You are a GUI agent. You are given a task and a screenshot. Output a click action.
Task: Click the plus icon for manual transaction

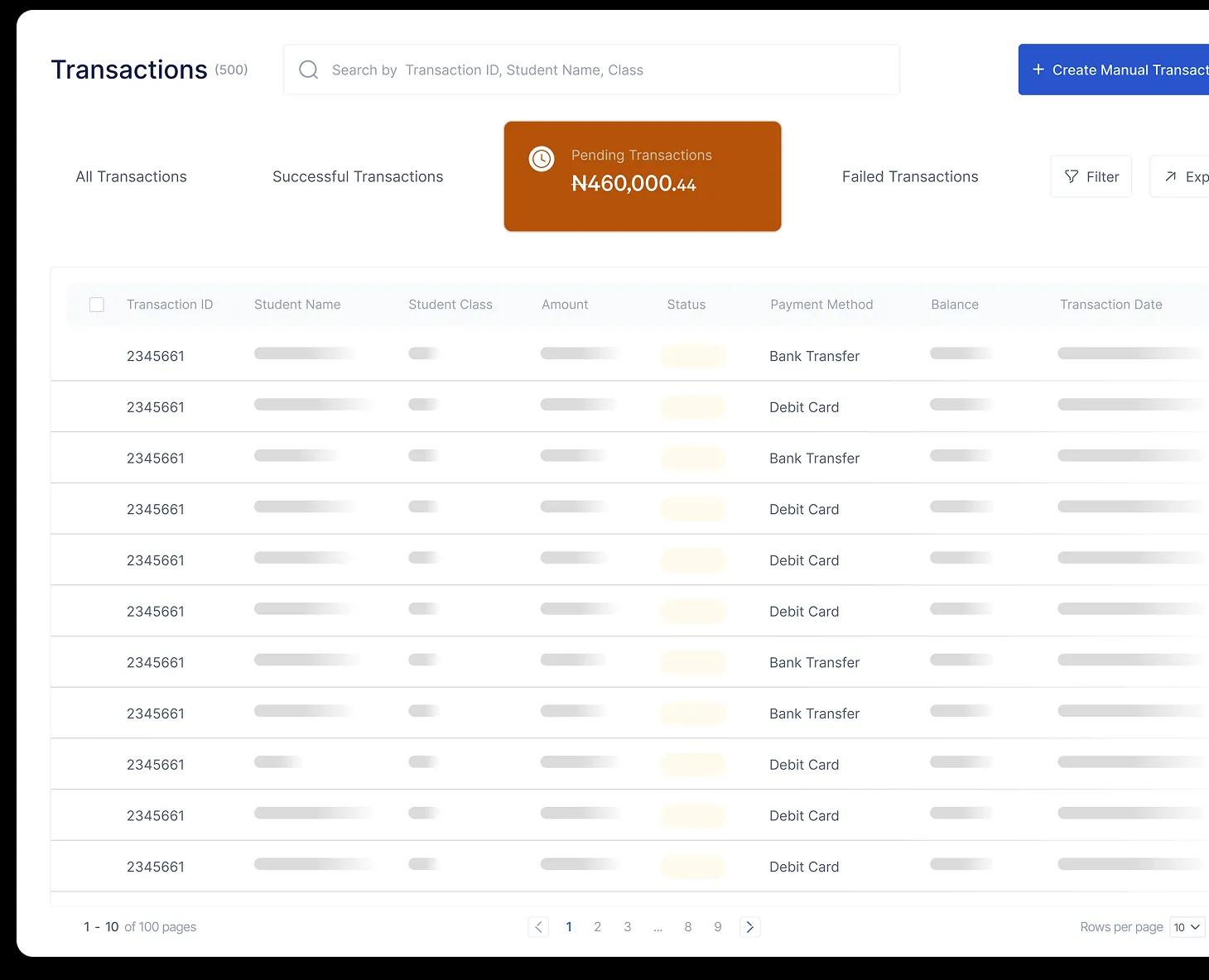(1038, 70)
